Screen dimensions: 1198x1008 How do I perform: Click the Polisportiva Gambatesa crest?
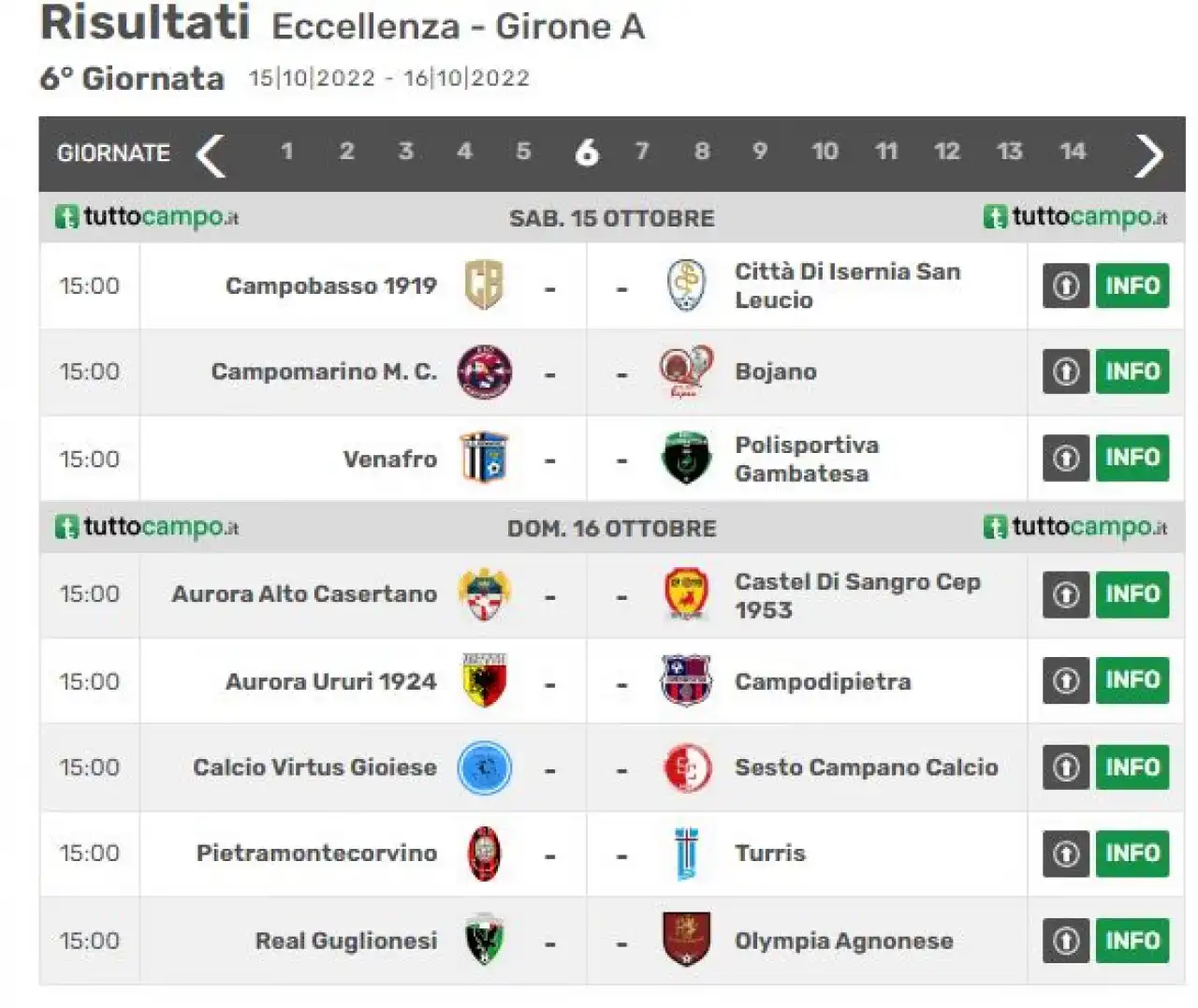pyautogui.click(x=686, y=458)
